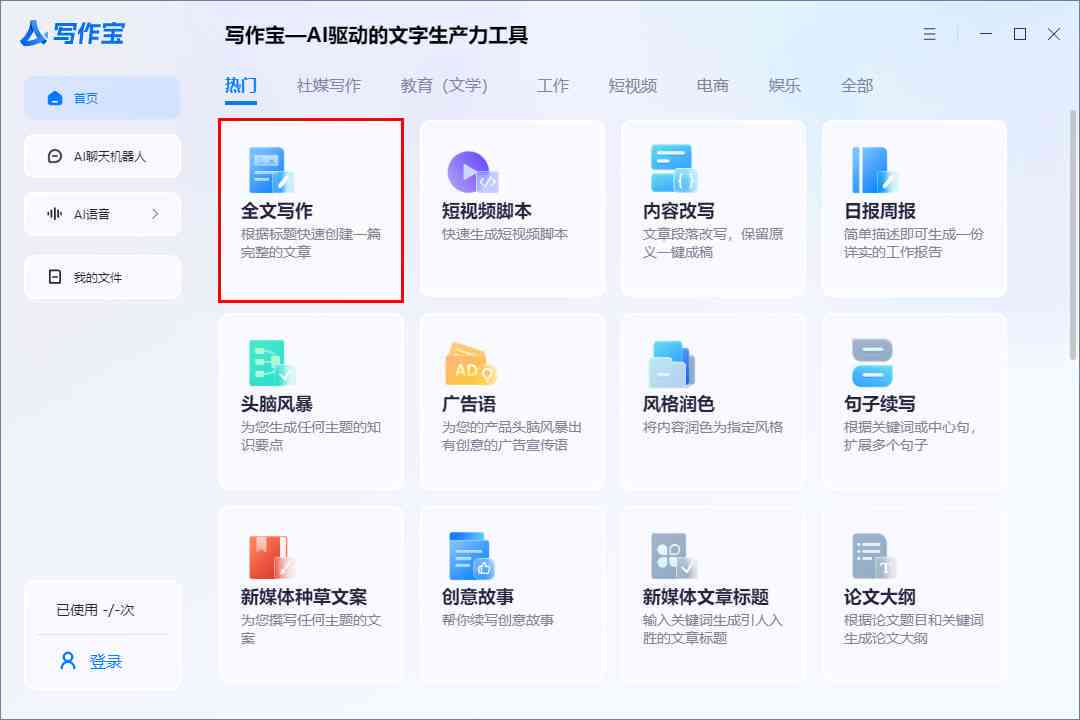Maximize the 写作宝 window
The height and width of the screenshot is (720, 1080).
coord(1020,34)
